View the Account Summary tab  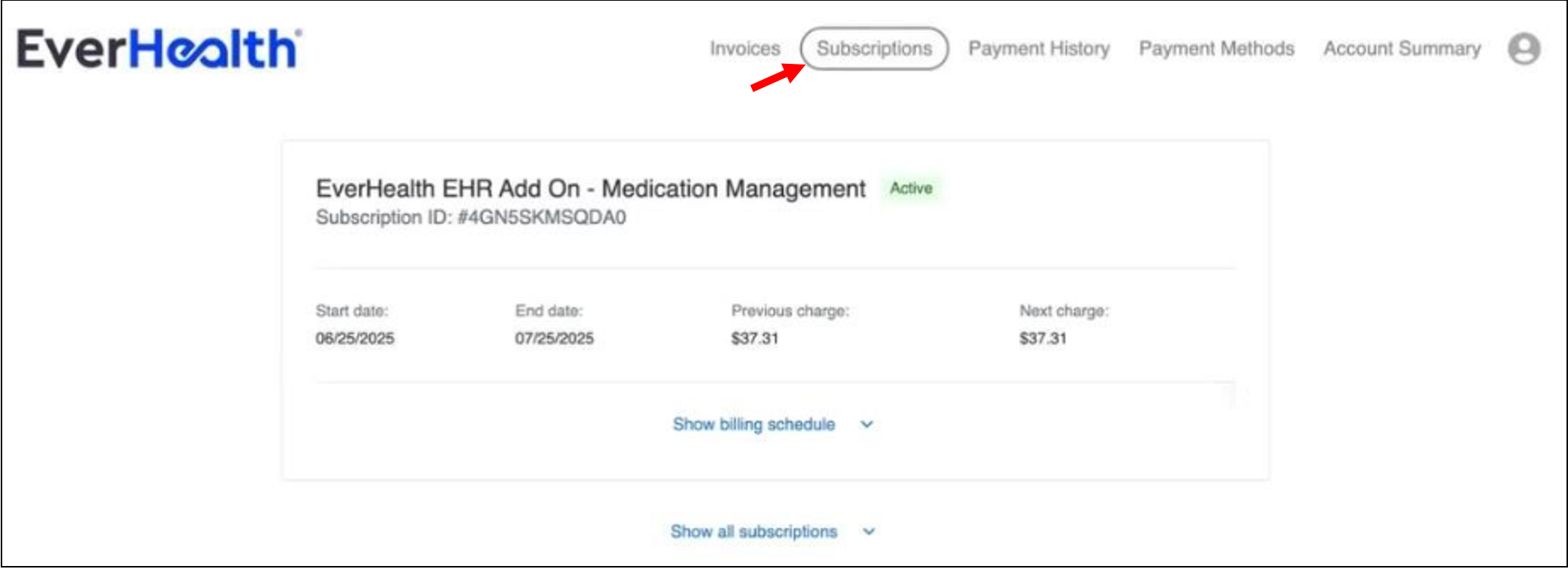1401,49
